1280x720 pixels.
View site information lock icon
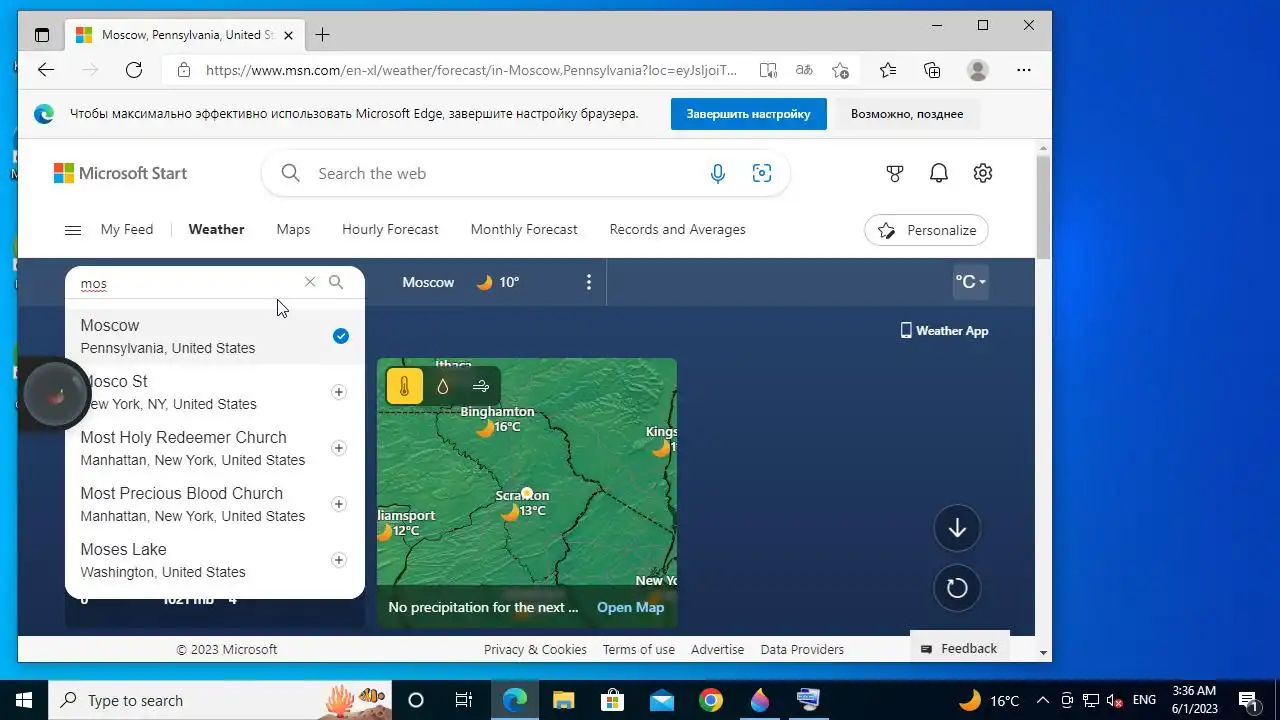[x=183, y=70]
